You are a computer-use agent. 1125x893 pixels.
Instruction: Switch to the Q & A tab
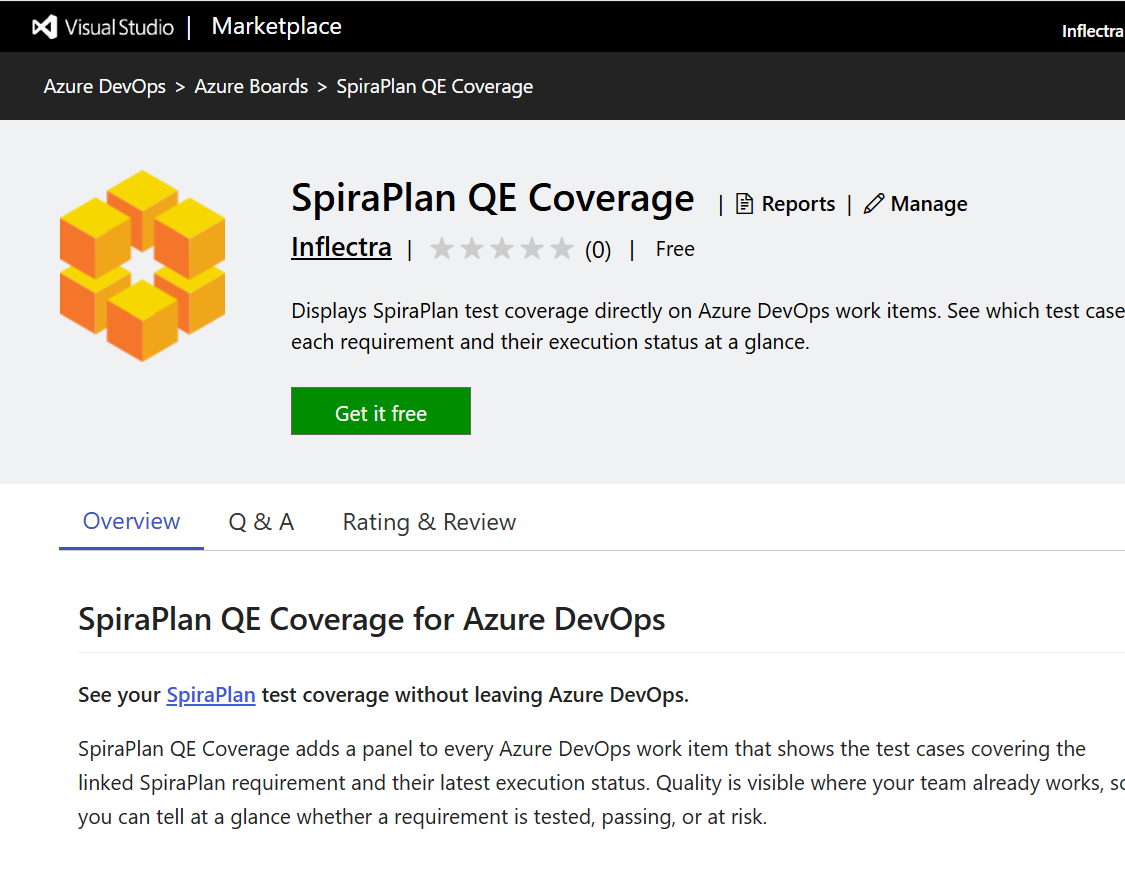(261, 522)
